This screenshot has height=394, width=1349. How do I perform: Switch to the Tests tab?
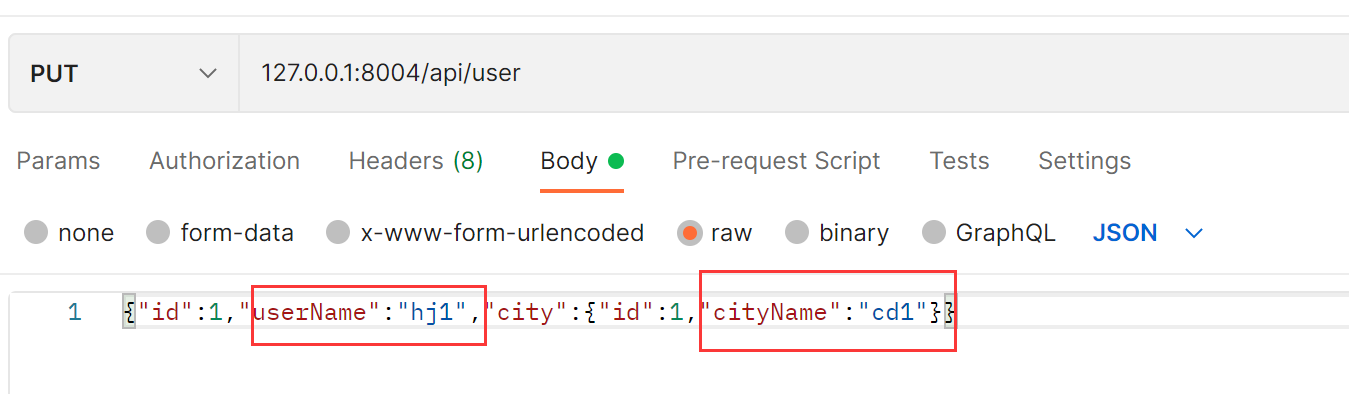(959, 161)
